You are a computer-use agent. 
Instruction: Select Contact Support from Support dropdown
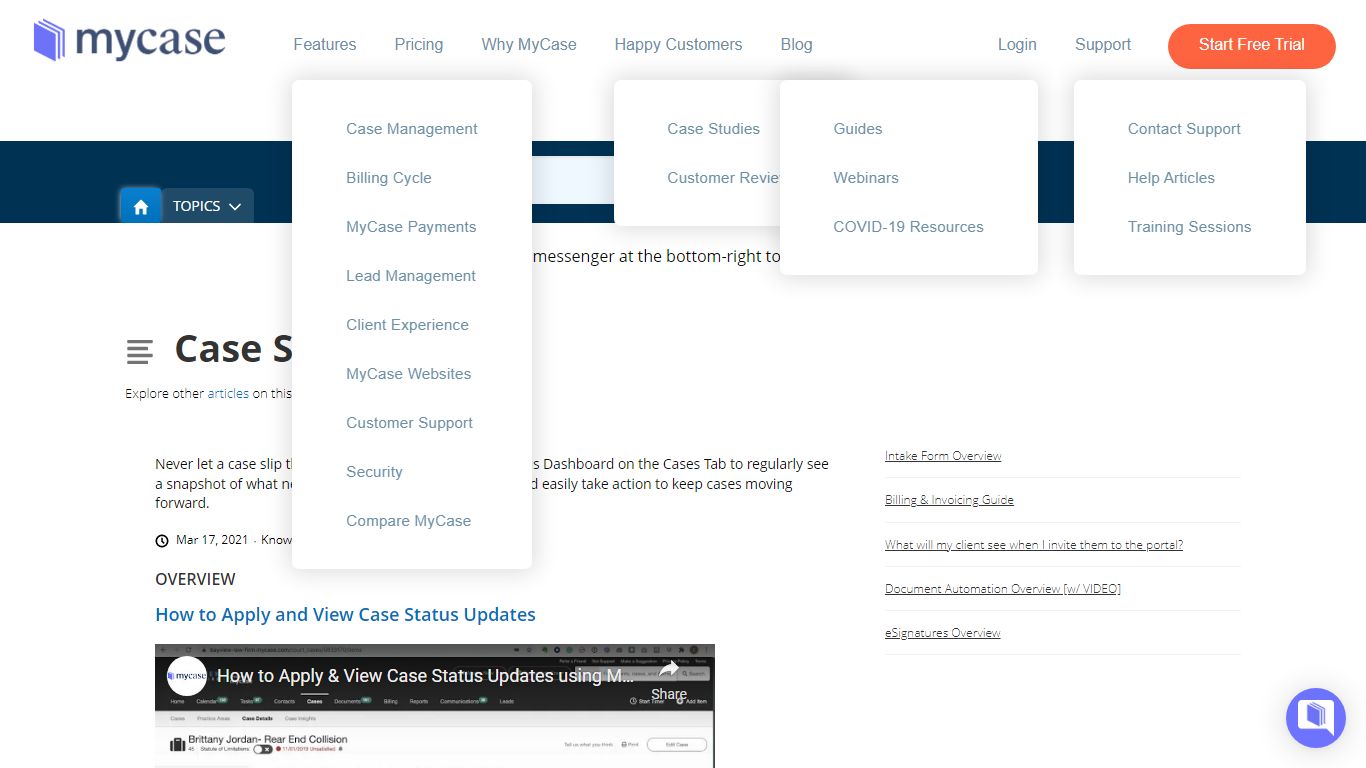point(1184,129)
